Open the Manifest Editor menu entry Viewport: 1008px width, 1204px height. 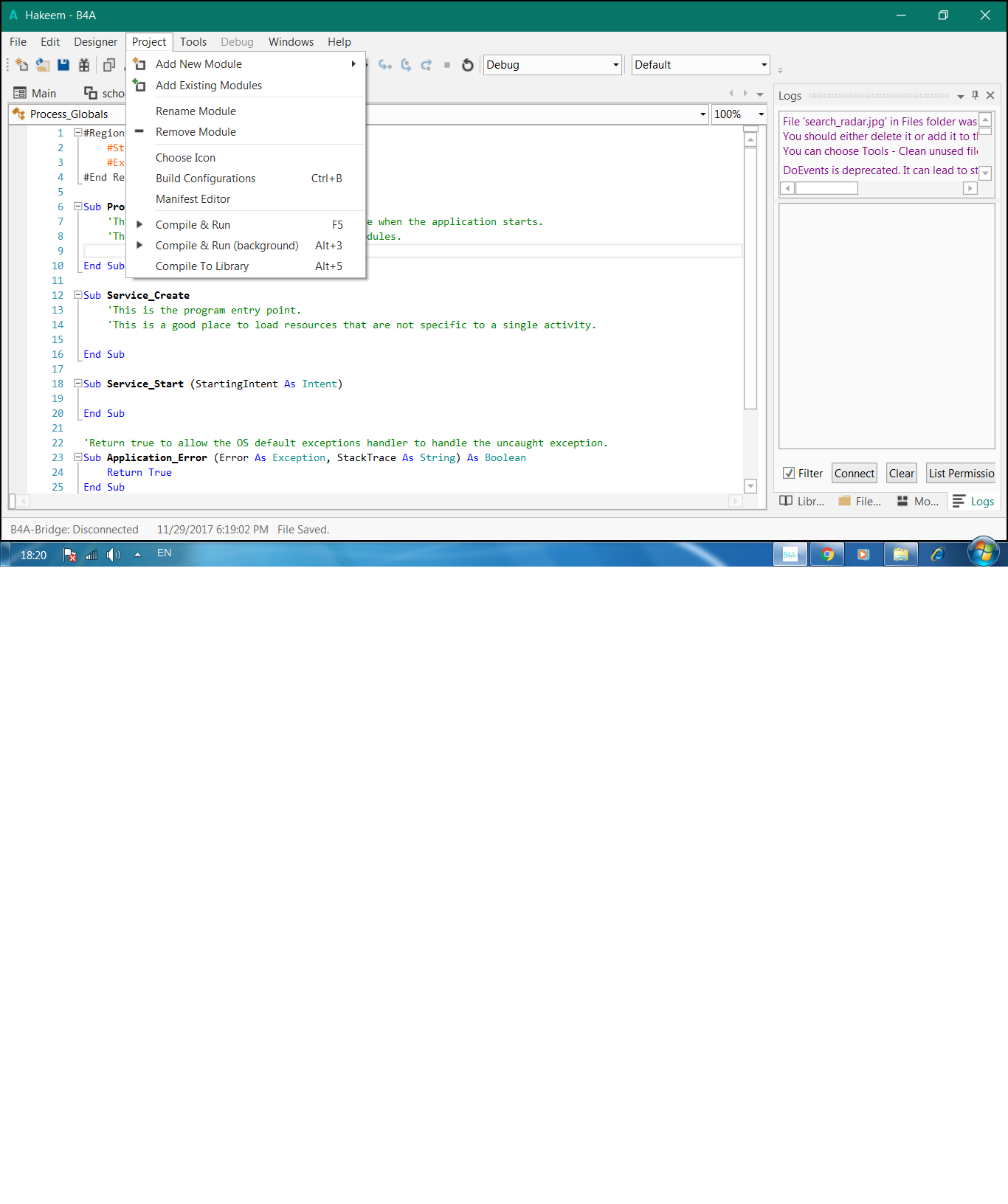coord(246,199)
